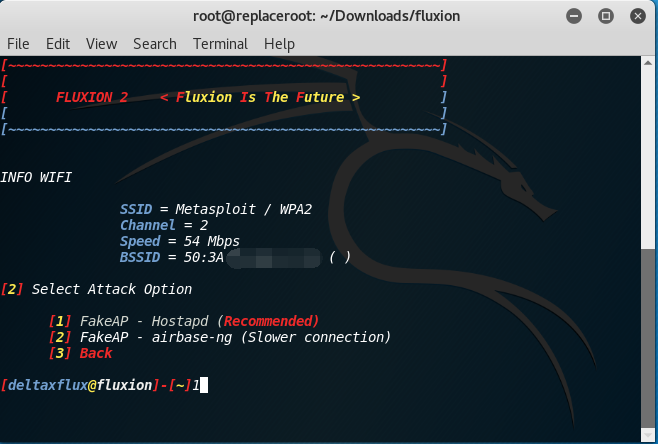Open the View menu
Viewport: 658px width, 444px height.
click(x=102, y=44)
